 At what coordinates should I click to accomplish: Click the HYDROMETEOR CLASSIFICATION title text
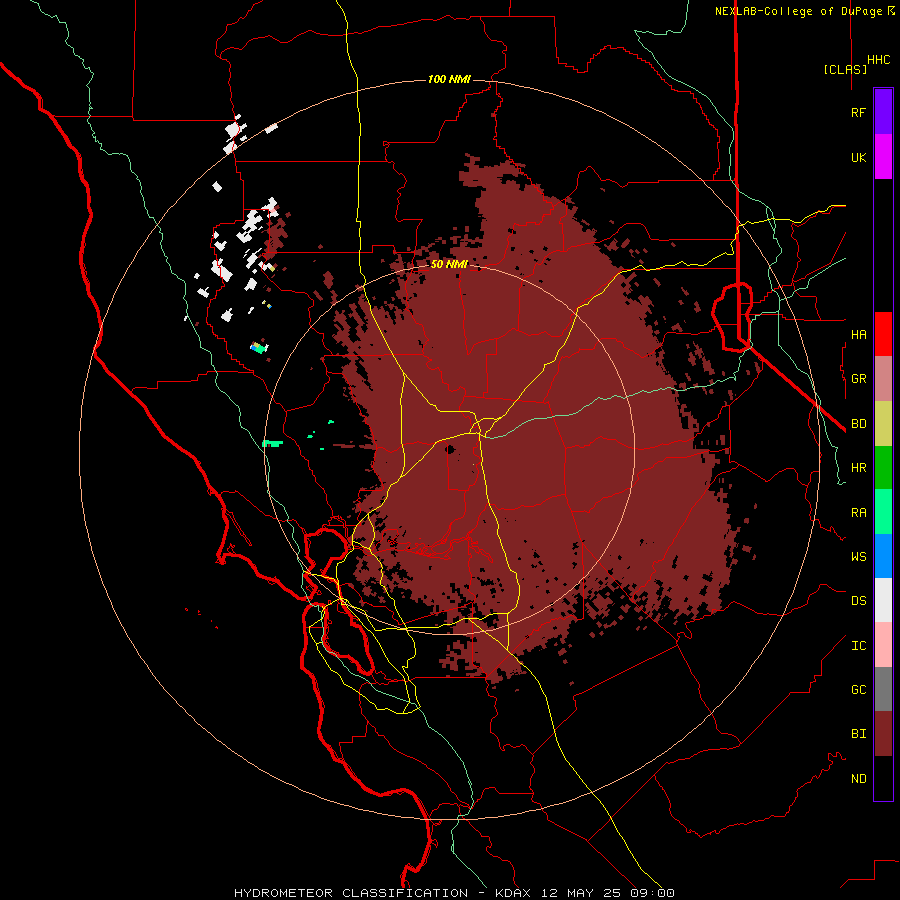tap(351, 893)
